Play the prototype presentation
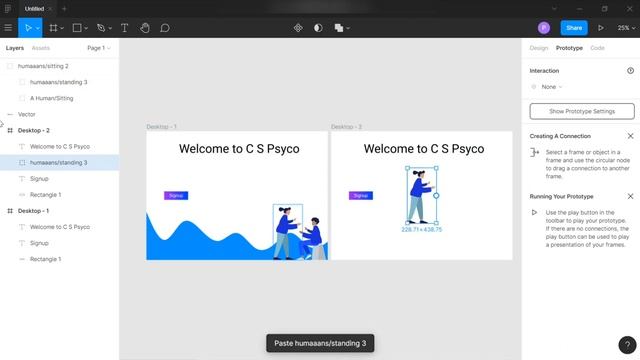 pos(601,28)
